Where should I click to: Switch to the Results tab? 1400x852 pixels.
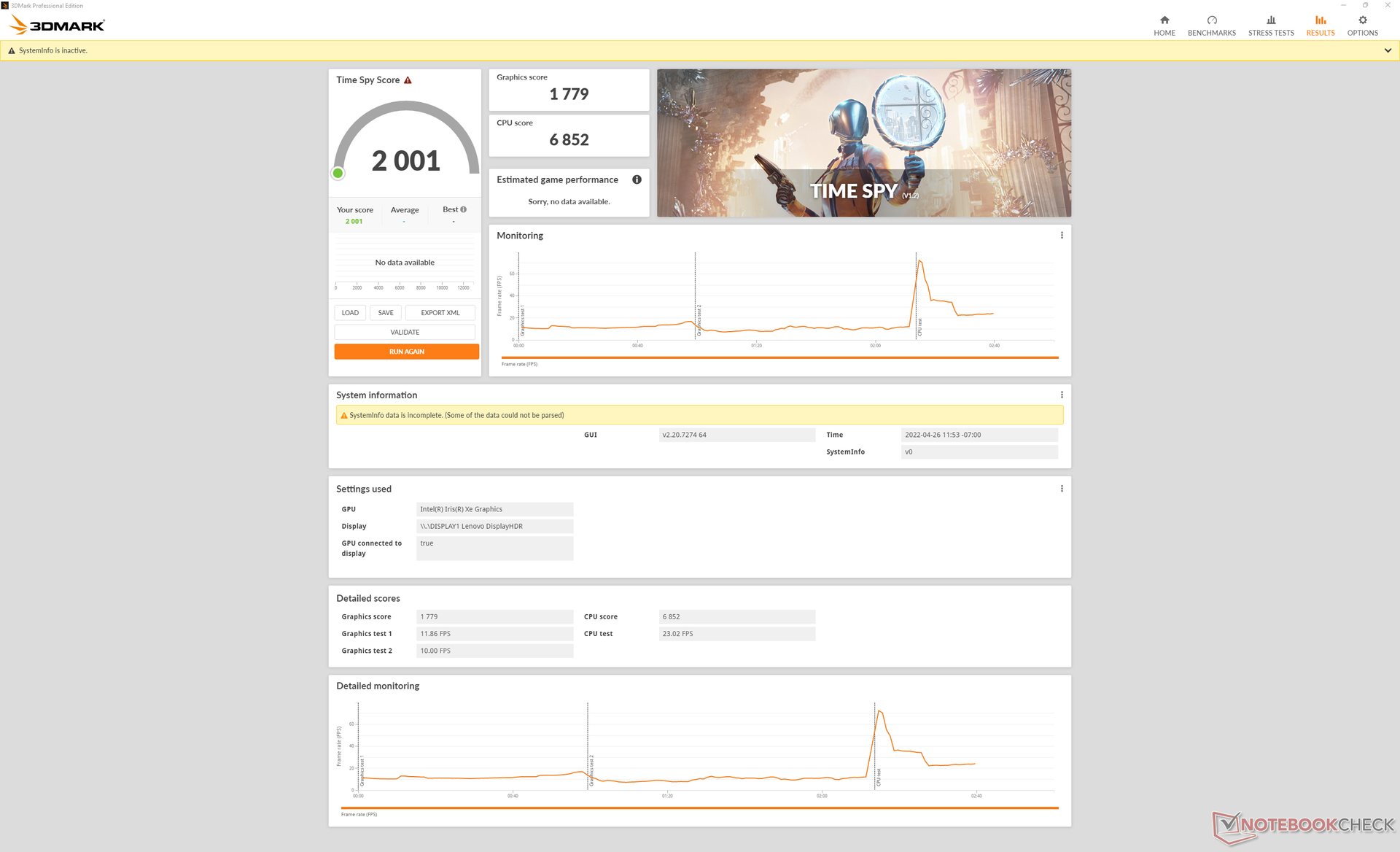coord(1320,25)
